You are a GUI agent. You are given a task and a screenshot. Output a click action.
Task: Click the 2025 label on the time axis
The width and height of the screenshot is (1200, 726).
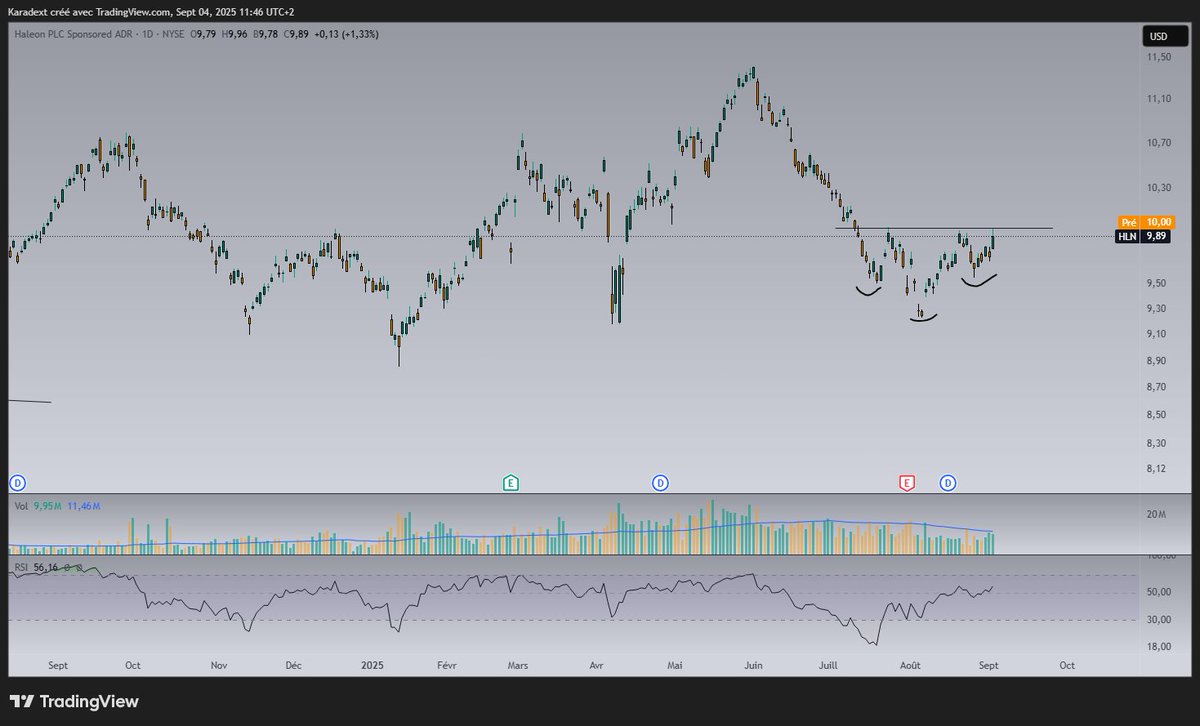[x=372, y=665]
